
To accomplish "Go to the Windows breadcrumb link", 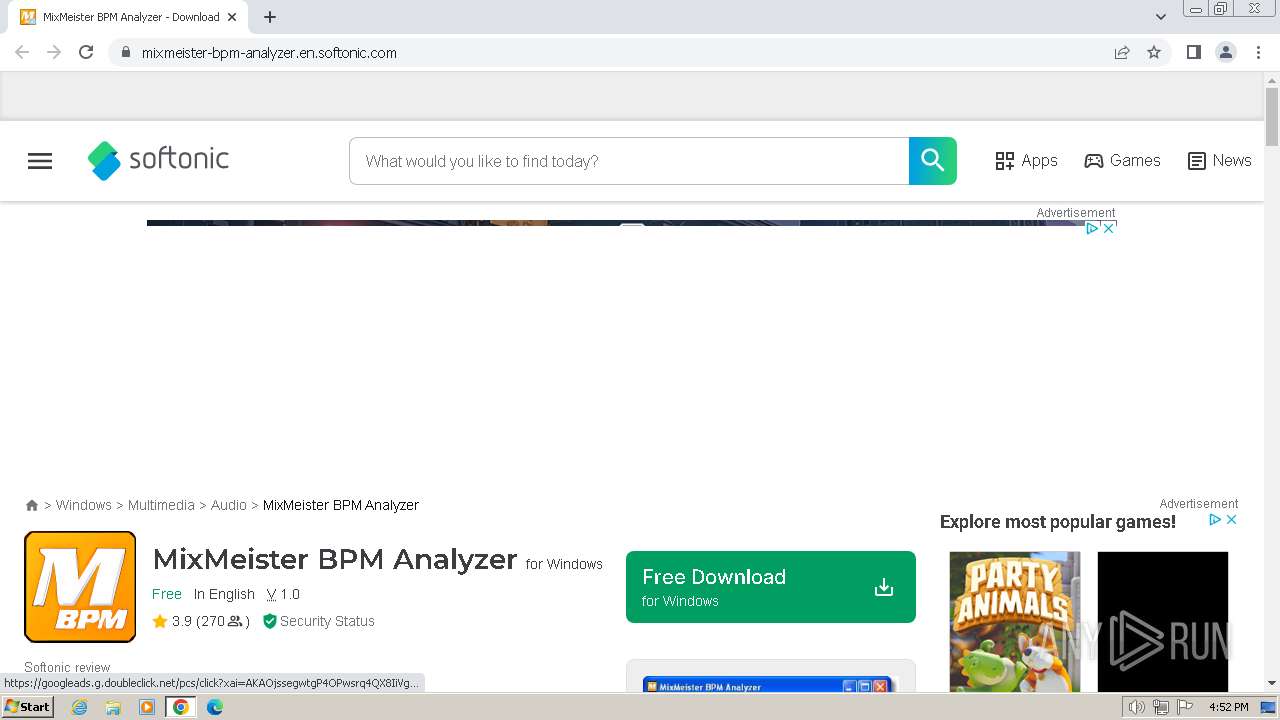I will 84,505.
